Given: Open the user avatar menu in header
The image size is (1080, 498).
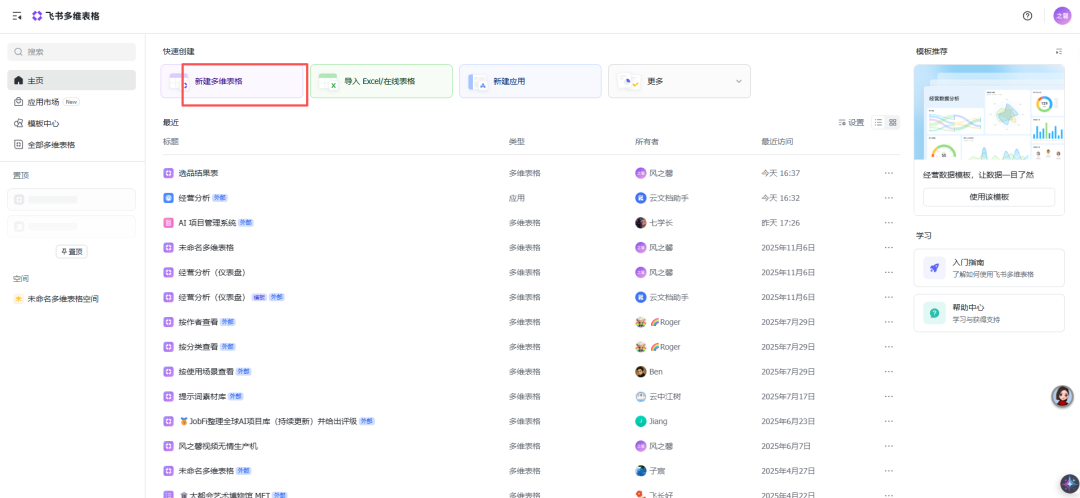Looking at the screenshot, I should tap(1063, 16).
